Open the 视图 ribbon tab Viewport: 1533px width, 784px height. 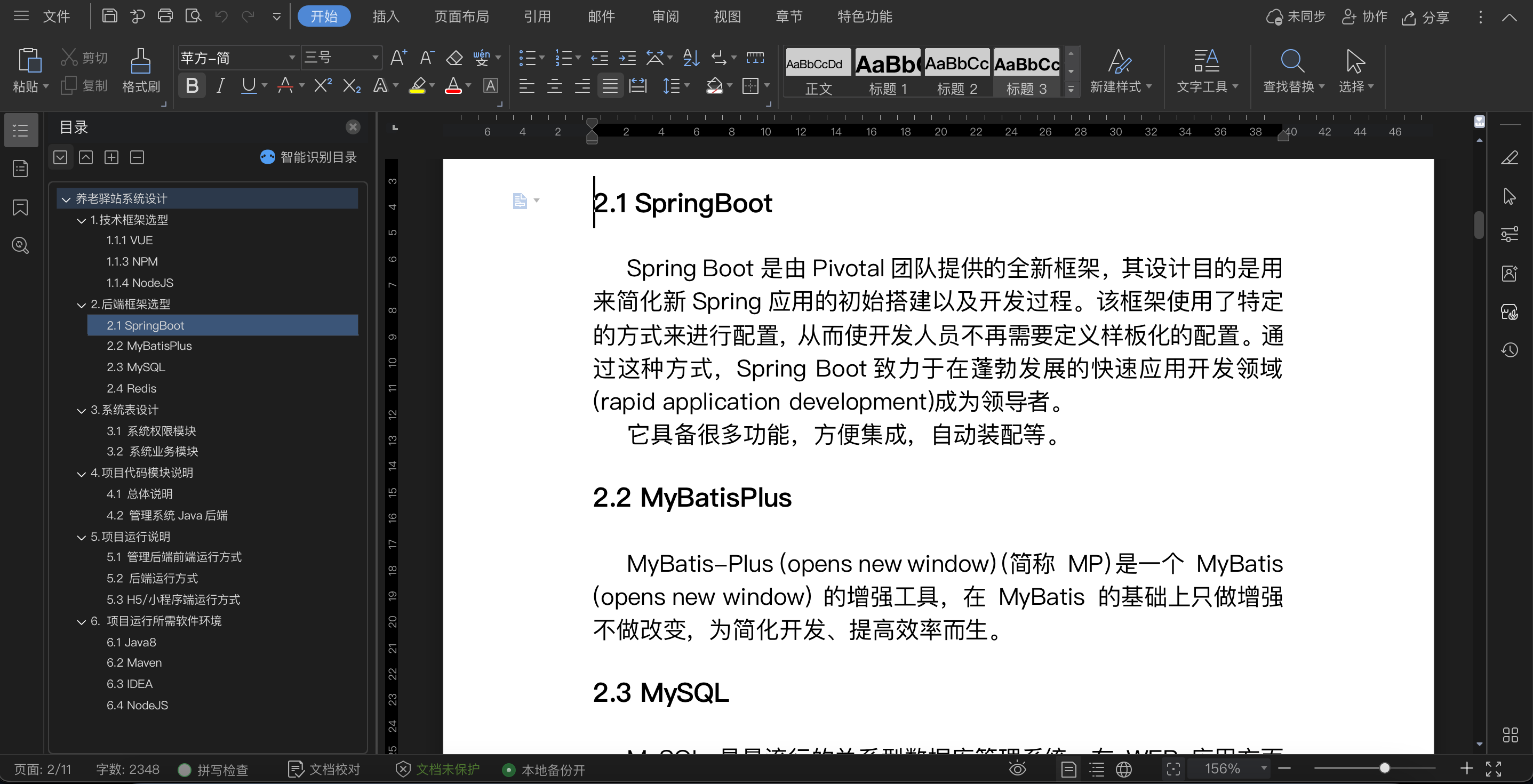(x=726, y=16)
